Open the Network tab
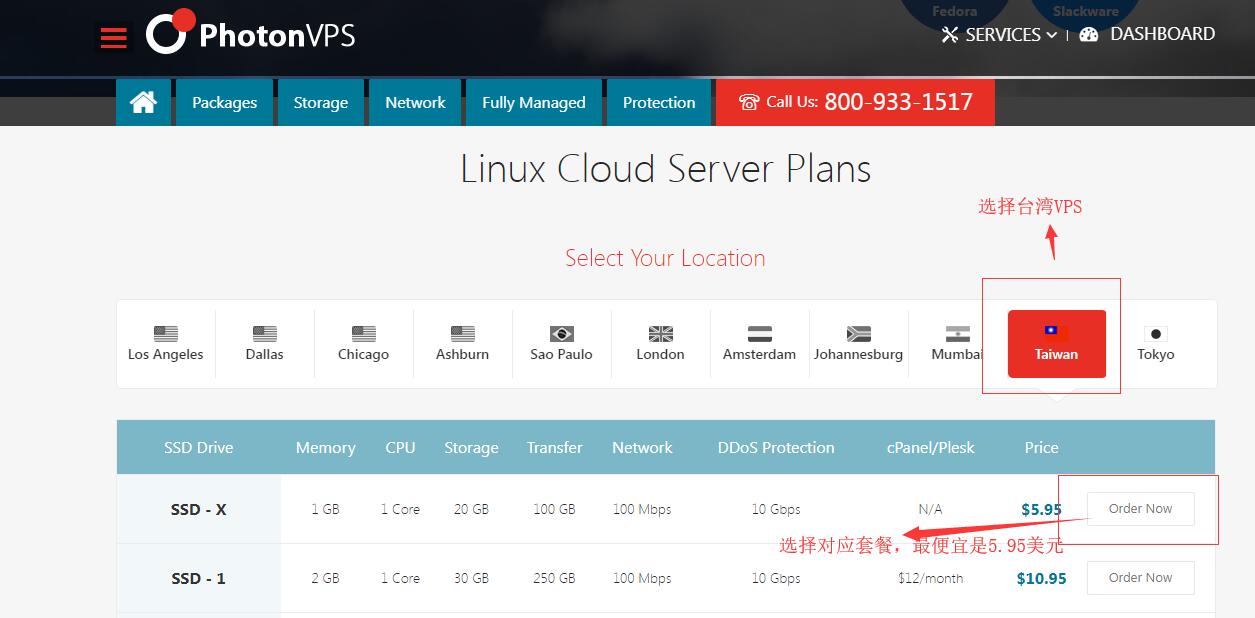The height and width of the screenshot is (618, 1255). [x=415, y=102]
